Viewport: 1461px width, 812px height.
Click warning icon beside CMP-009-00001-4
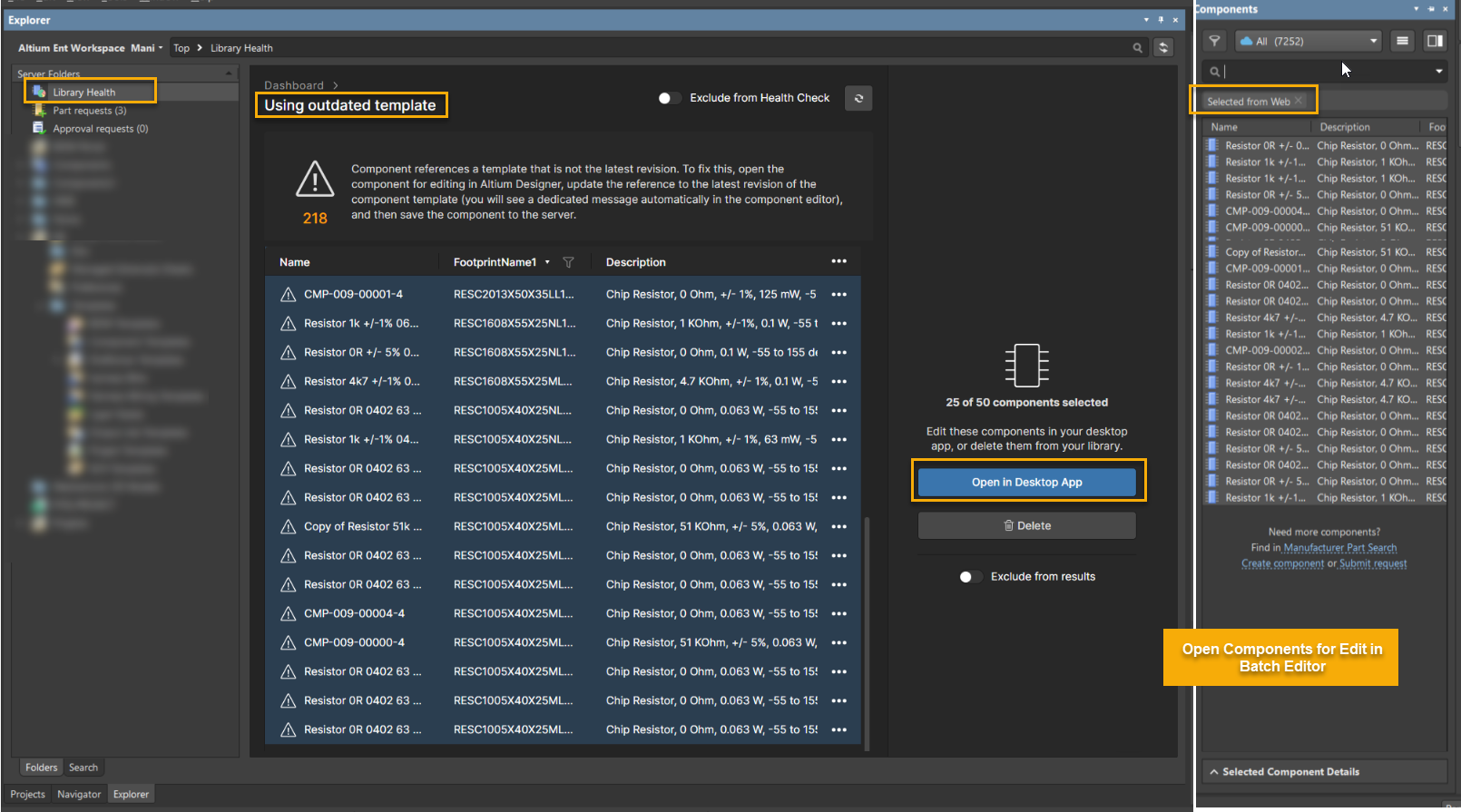(289, 294)
